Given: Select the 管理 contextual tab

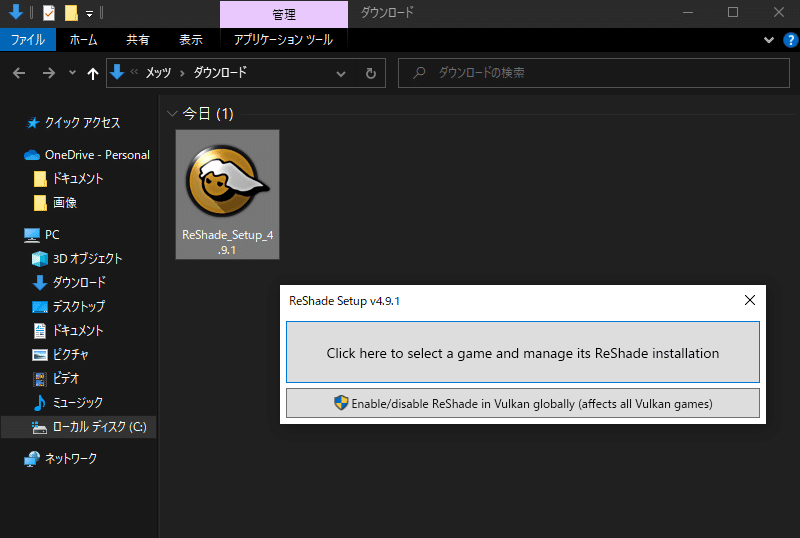Looking at the screenshot, I should tap(284, 14).
